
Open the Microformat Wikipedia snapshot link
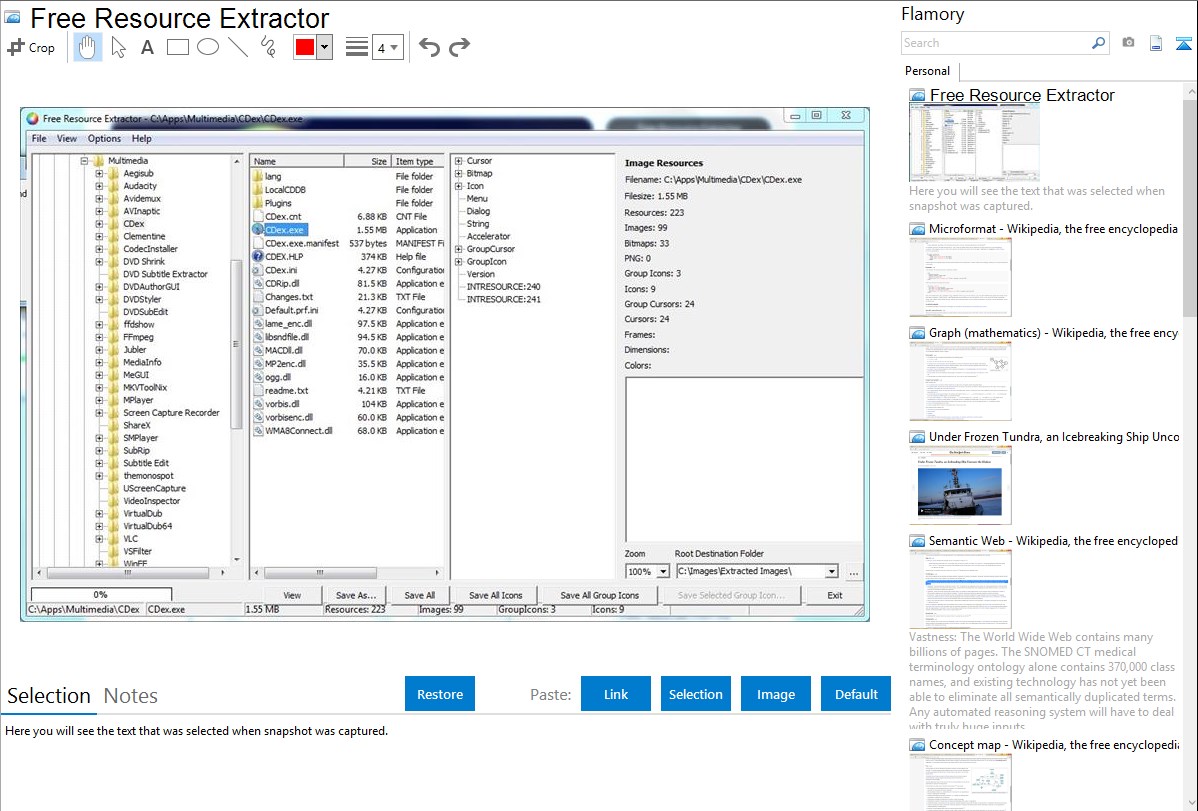(1053, 229)
